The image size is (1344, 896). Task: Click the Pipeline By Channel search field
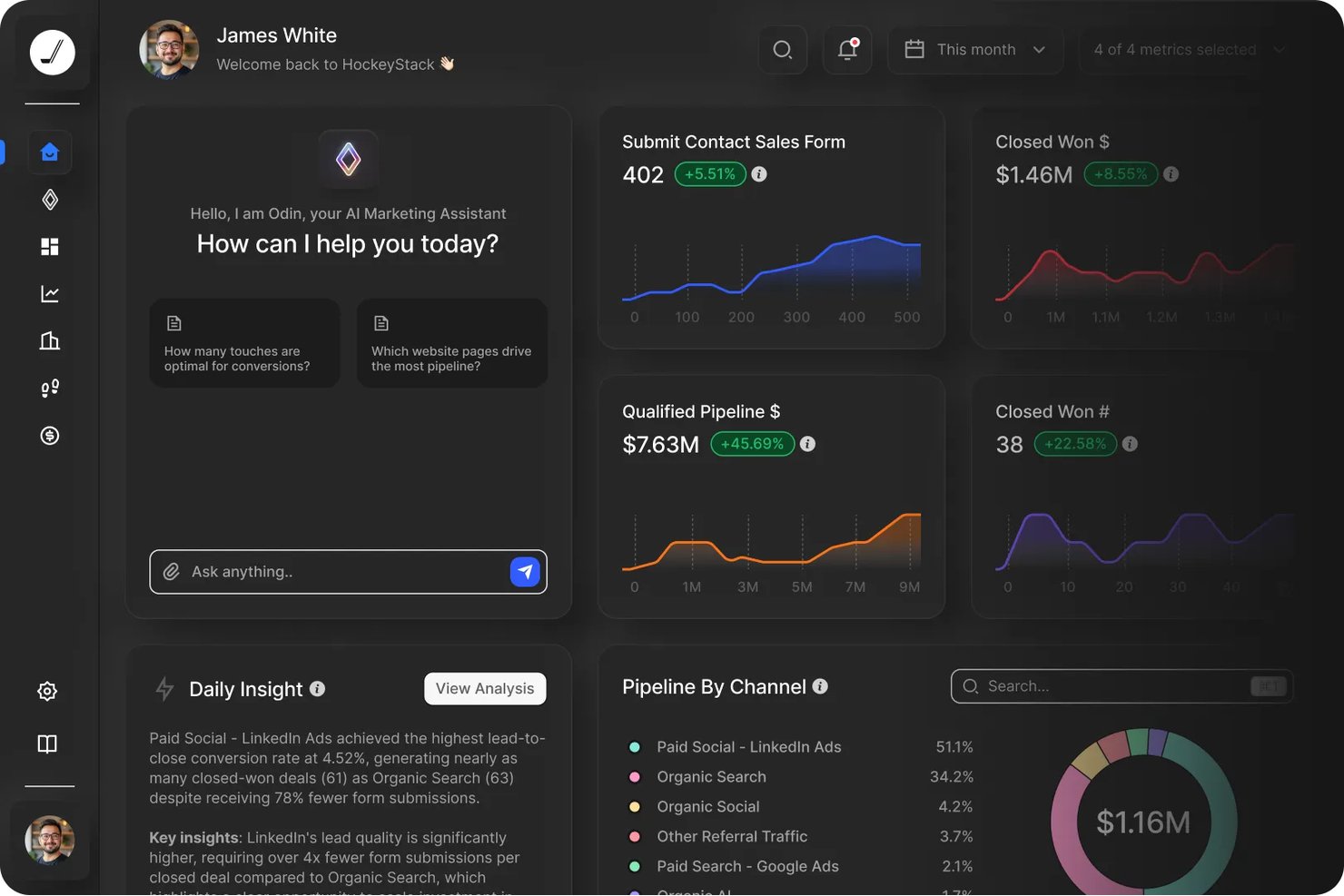[x=1122, y=686]
